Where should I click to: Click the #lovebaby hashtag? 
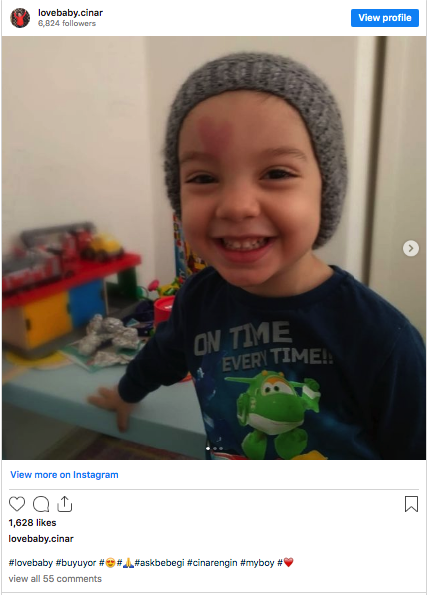pos(31,563)
